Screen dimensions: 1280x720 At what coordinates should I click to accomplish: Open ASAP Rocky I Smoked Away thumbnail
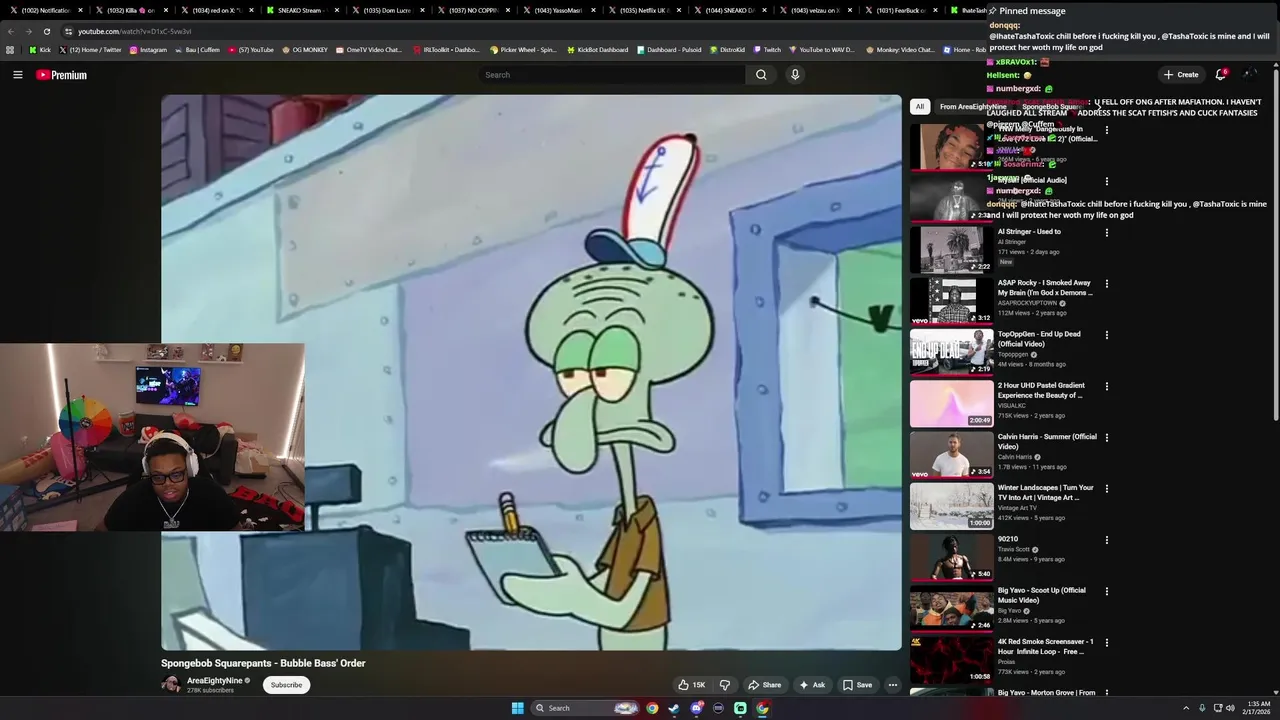tap(951, 300)
